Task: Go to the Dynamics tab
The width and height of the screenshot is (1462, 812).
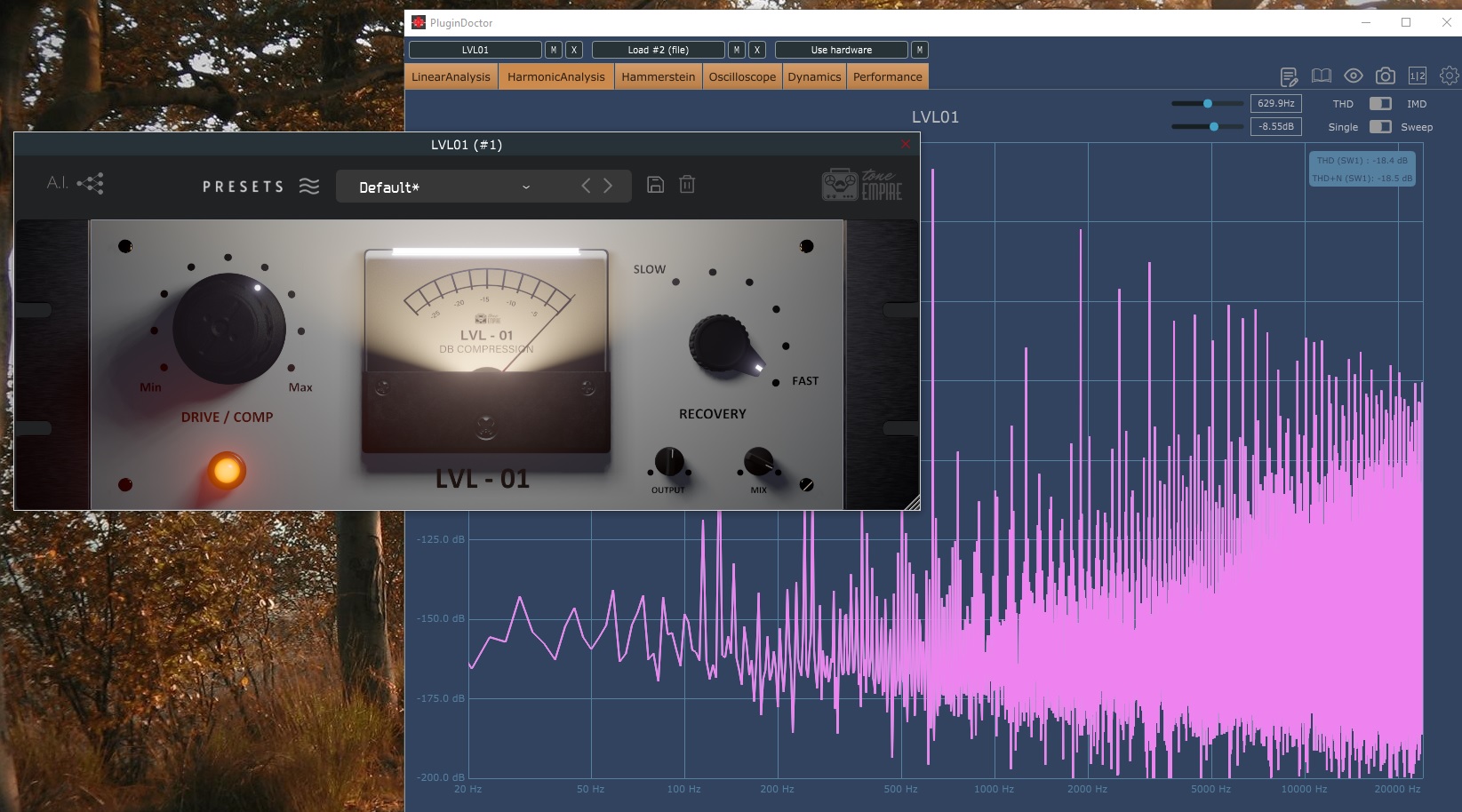Action: (814, 76)
